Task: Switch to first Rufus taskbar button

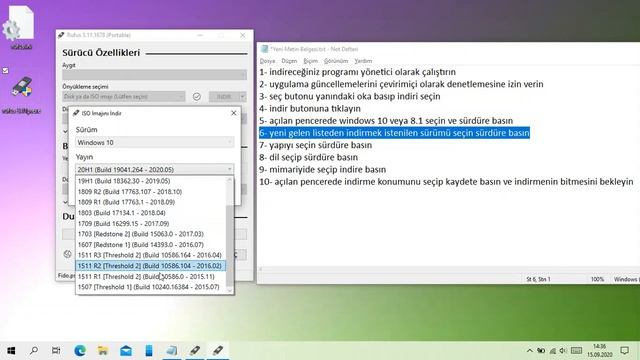Action: [195, 350]
